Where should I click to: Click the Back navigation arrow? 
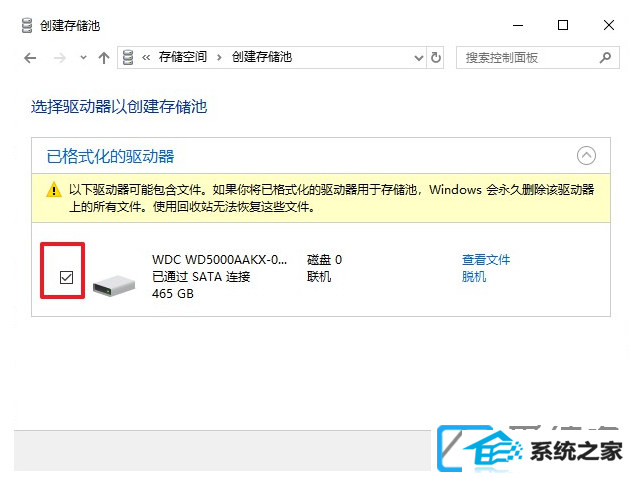coord(30,58)
